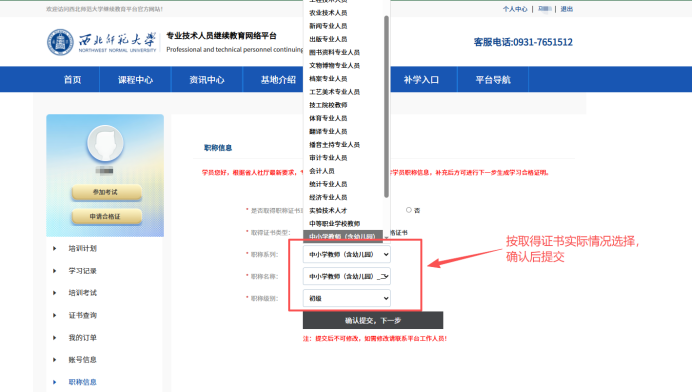This screenshot has width=692, height=392.
Task: Choose 技工院校教师 option
Action: [343, 105]
